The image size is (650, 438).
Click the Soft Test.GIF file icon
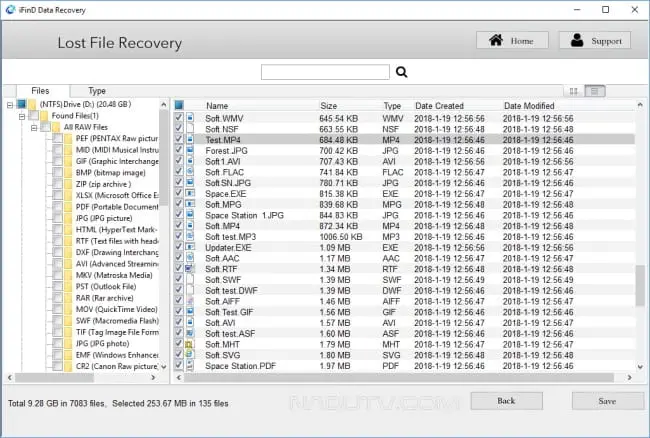pos(190,312)
